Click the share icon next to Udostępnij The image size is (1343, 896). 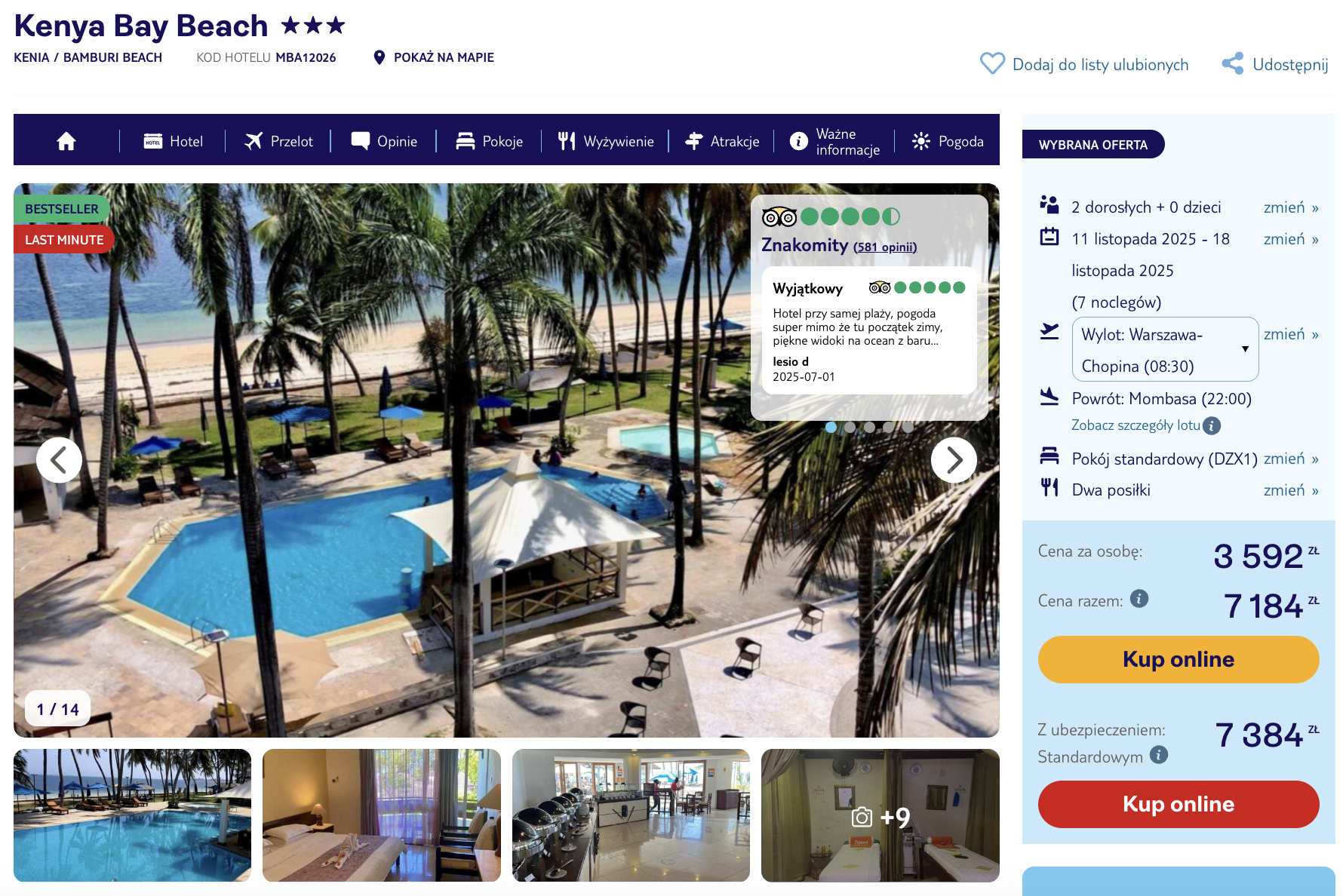[1233, 63]
